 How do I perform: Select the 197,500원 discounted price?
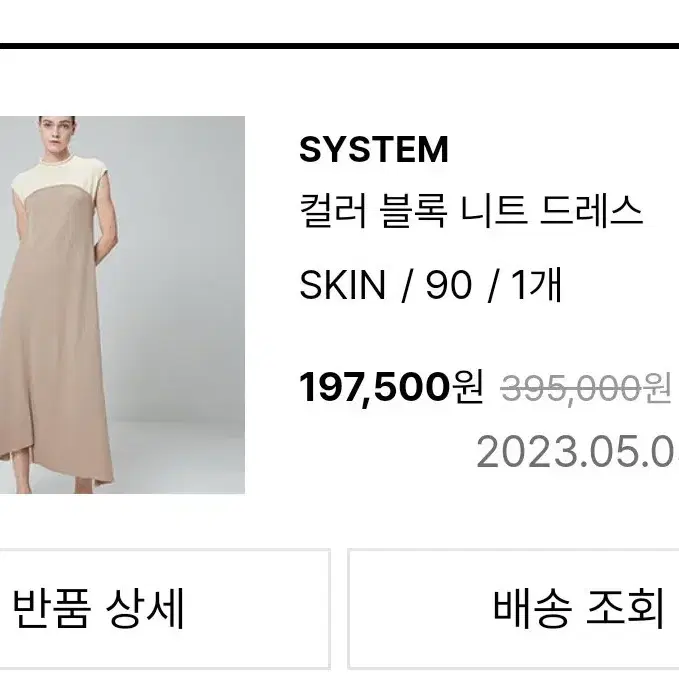click(x=391, y=387)
